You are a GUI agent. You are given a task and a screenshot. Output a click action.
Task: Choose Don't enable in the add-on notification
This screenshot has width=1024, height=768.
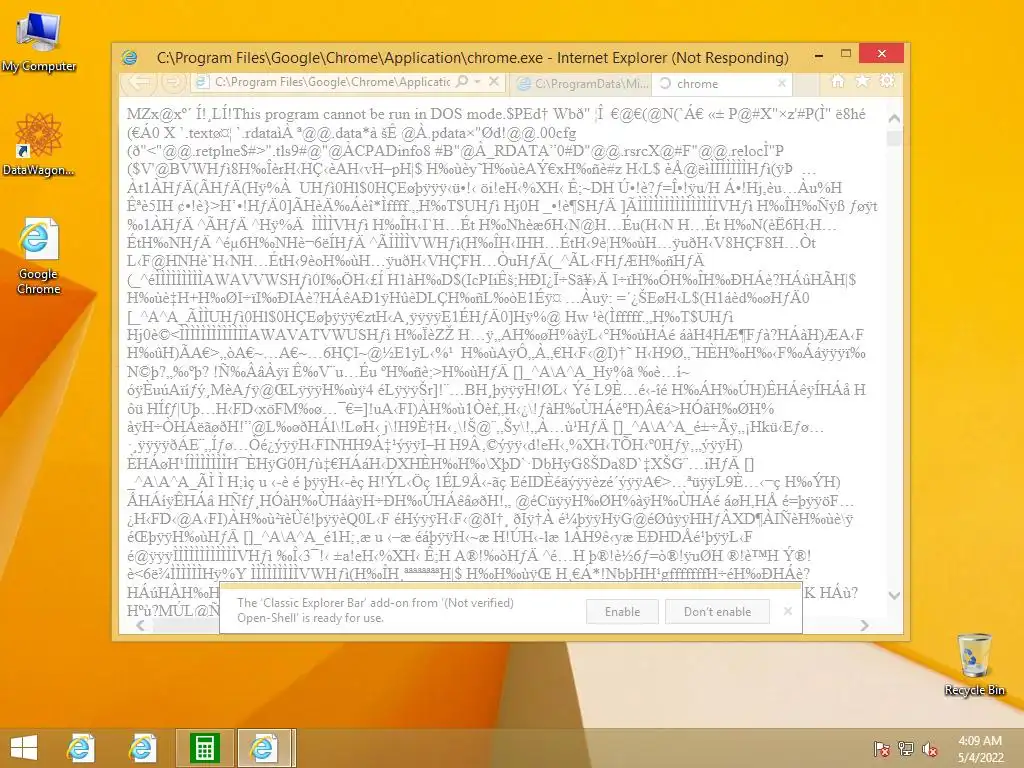click(x=717, y=612)
